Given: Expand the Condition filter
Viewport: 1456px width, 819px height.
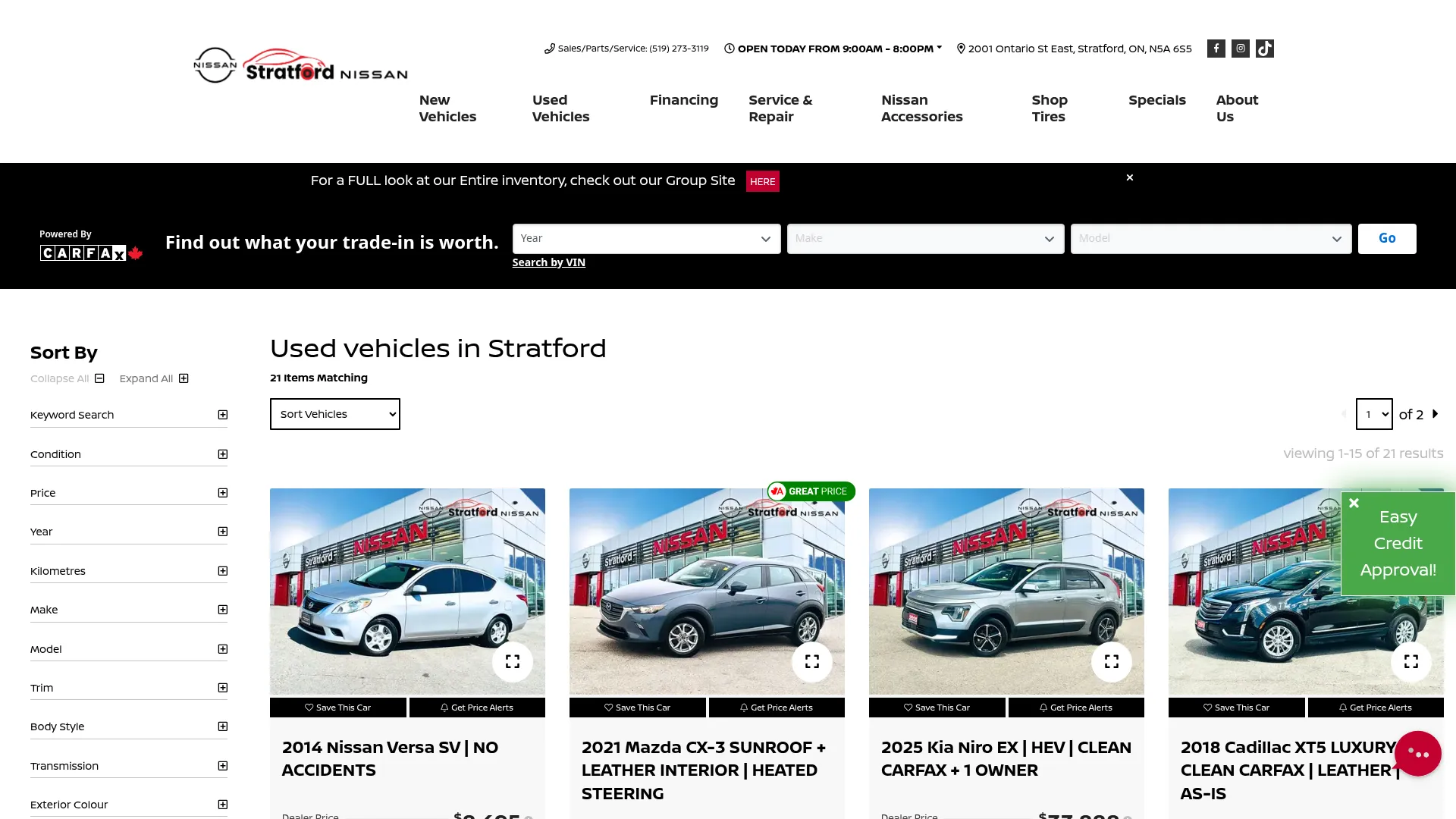Looking at the screenshot, I should pos(129,454).
